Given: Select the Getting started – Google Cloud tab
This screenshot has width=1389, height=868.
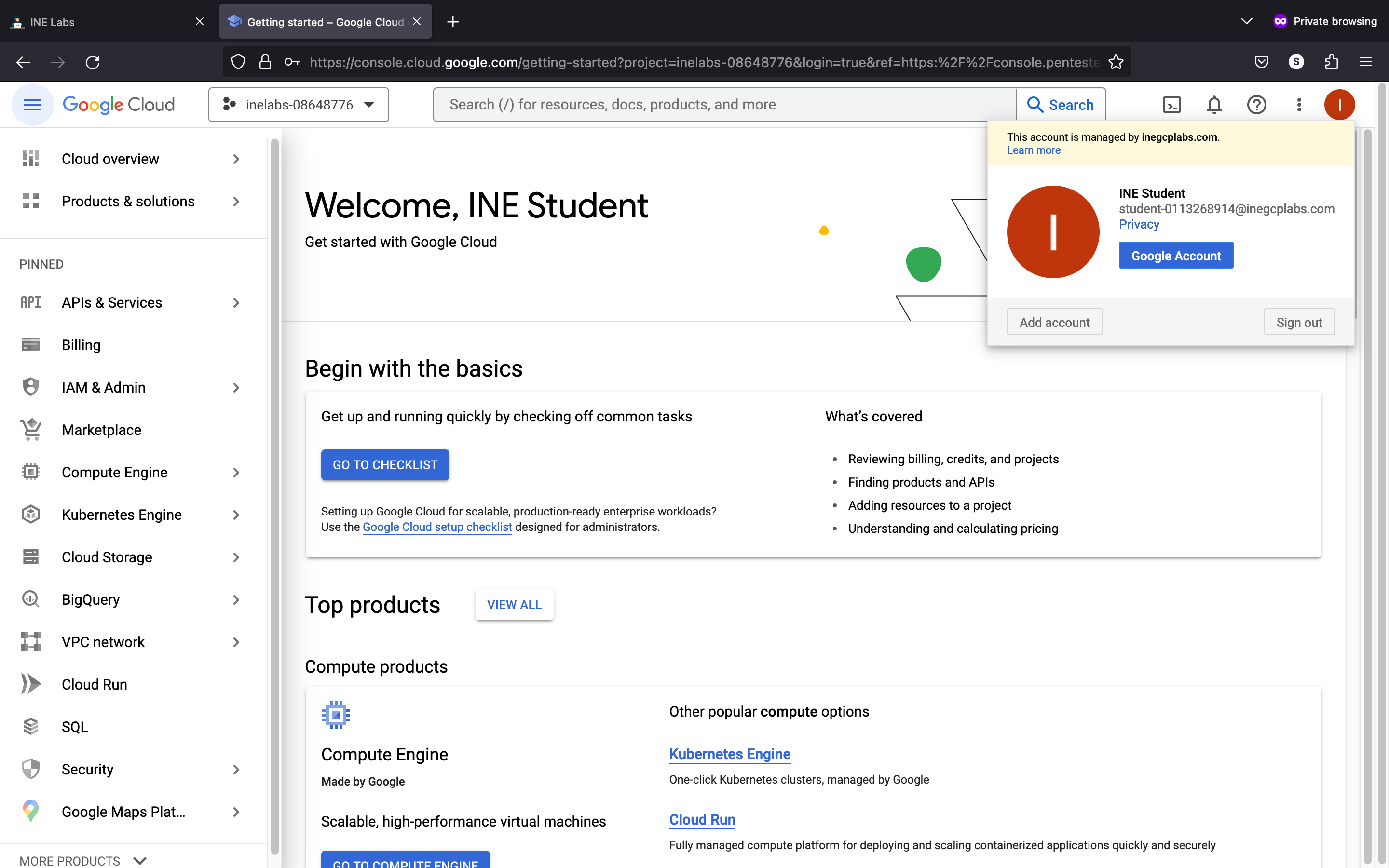Looking at the screenshot, I should click(325, 22).
